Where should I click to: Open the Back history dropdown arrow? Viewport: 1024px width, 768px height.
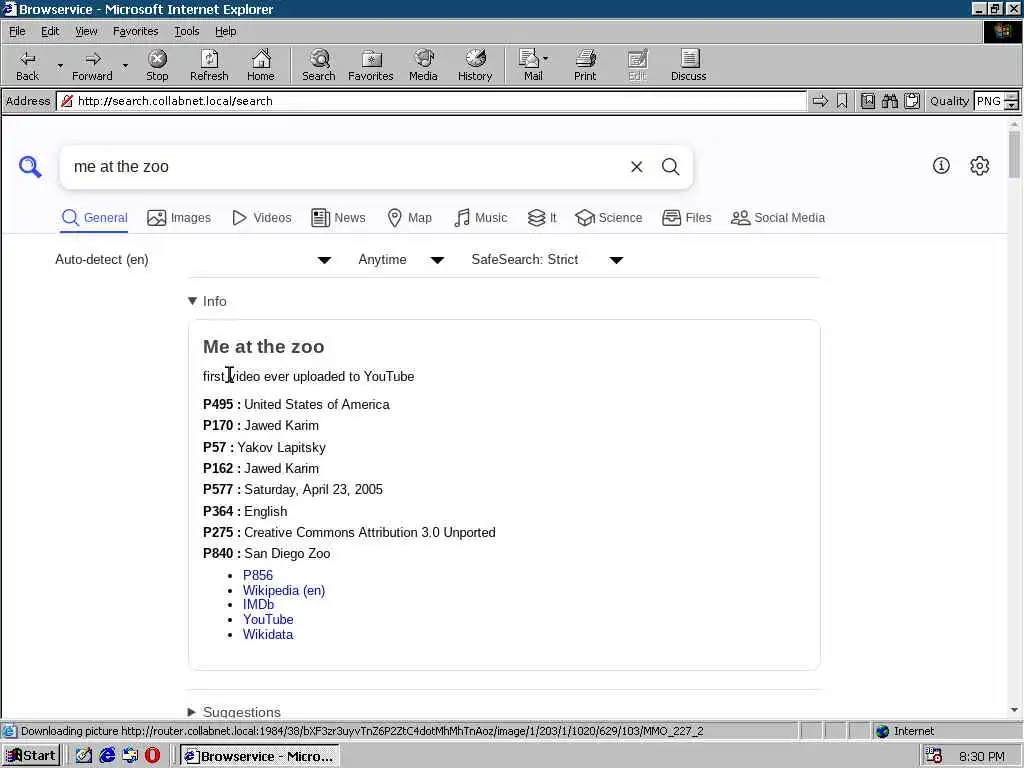click(60, 65)
